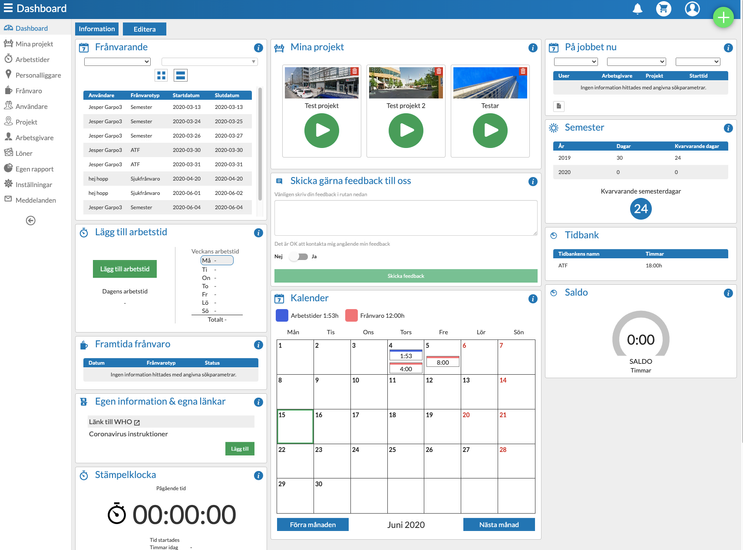Open first dropdown in Frånvarande widget

pyautogui.click(x=118, y=62)
